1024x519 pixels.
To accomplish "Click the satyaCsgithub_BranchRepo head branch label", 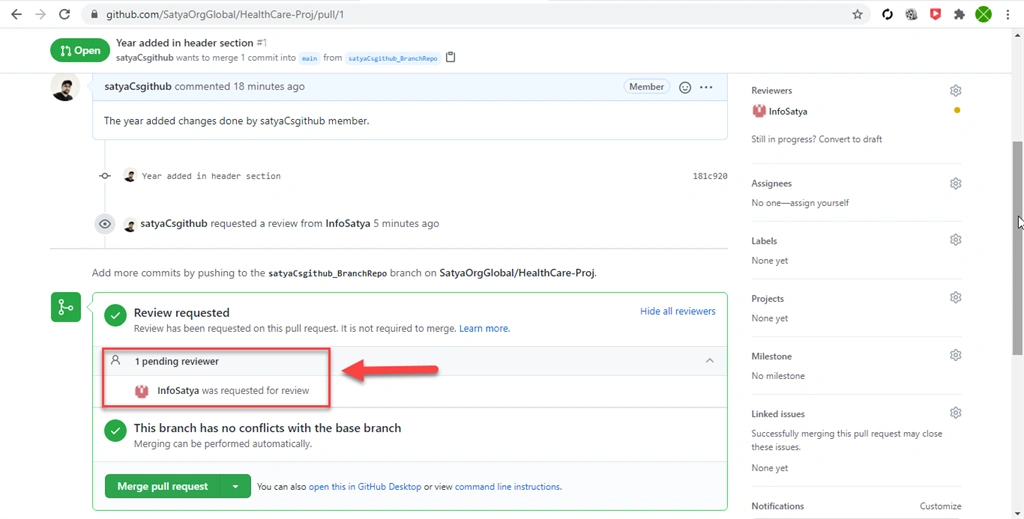I will [x=392, y=58].
